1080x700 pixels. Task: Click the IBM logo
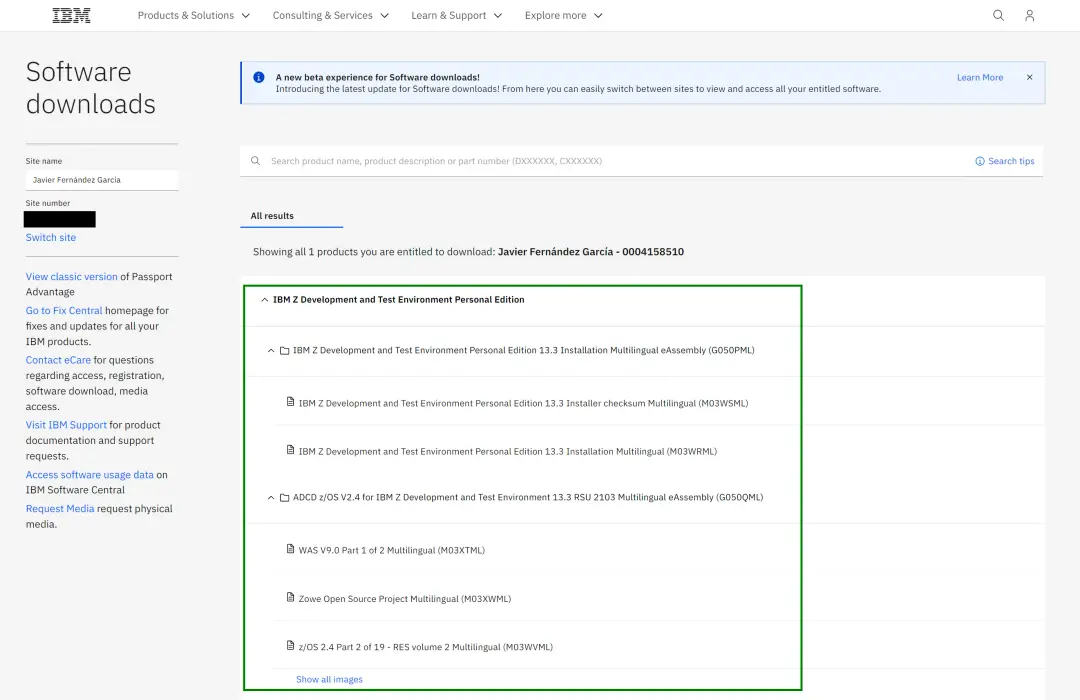coord(72,15)
